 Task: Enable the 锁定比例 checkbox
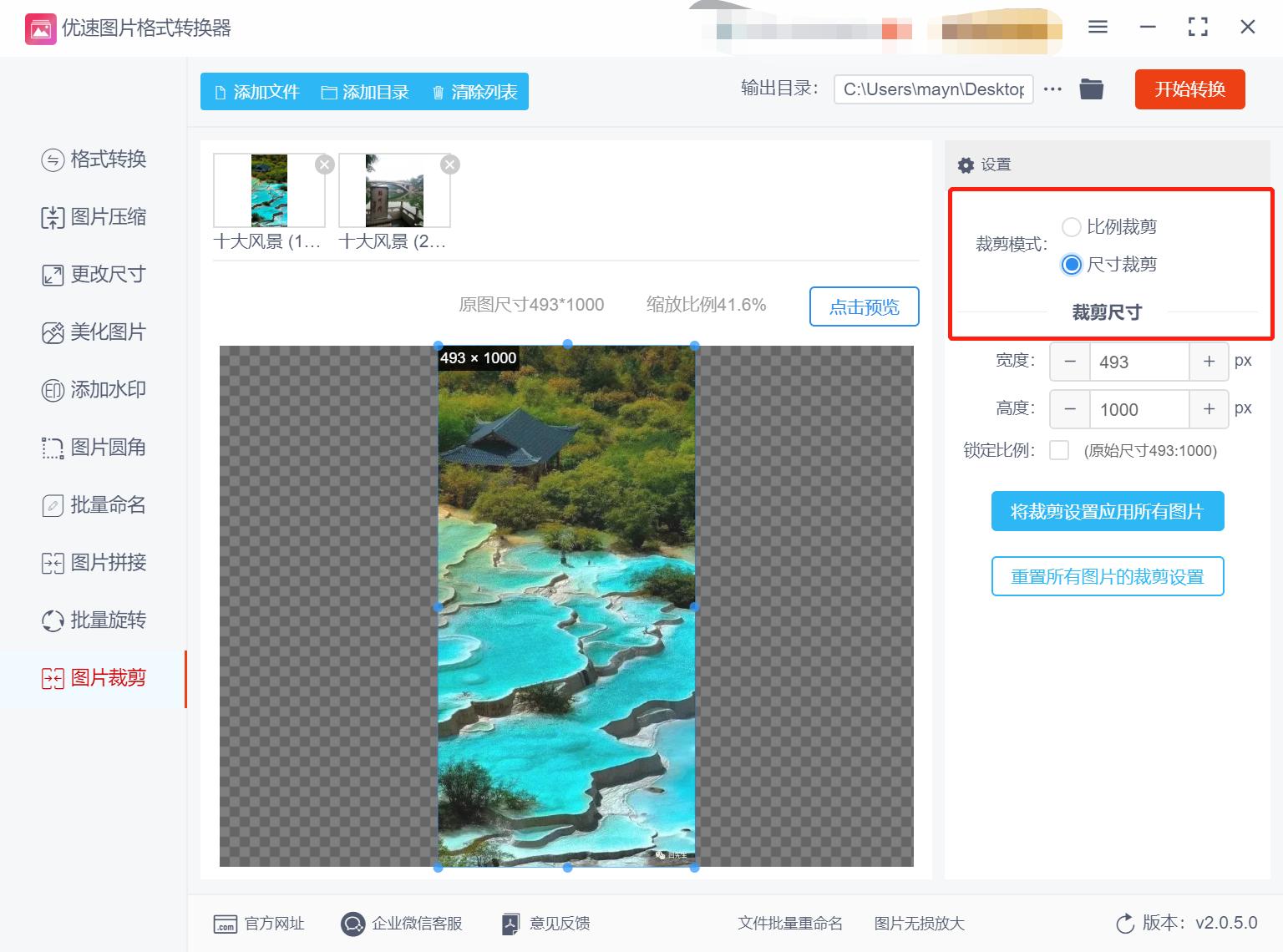point(1058,450)
